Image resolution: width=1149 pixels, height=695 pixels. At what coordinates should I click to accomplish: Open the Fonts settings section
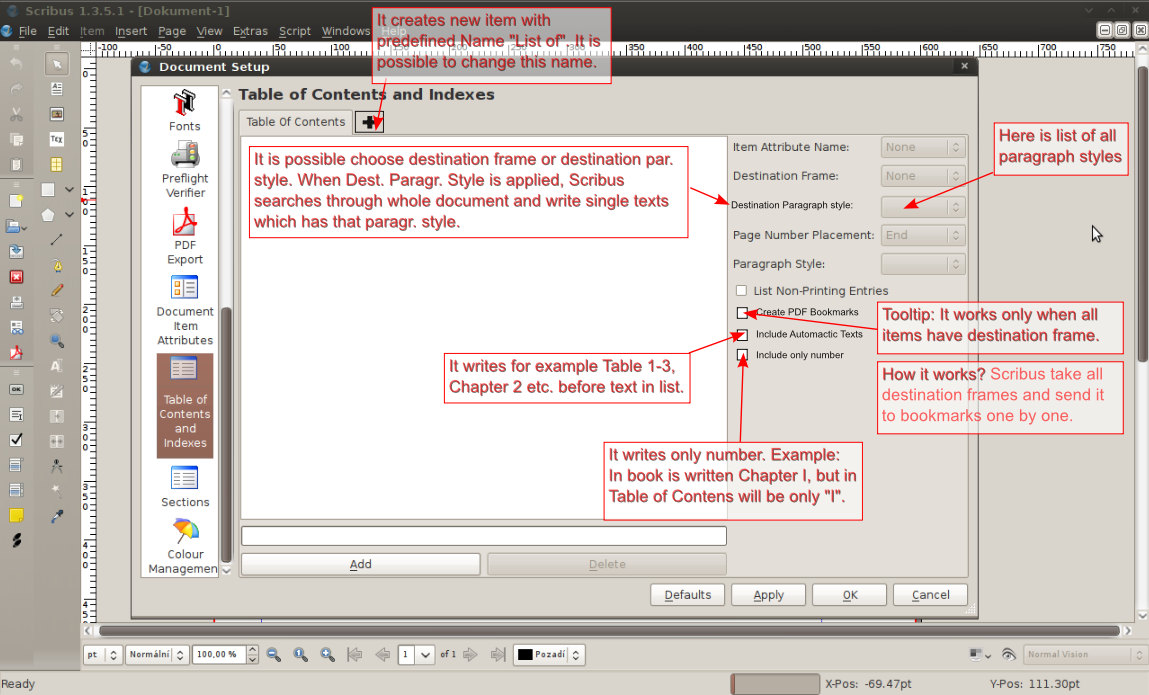pos(184,110)
